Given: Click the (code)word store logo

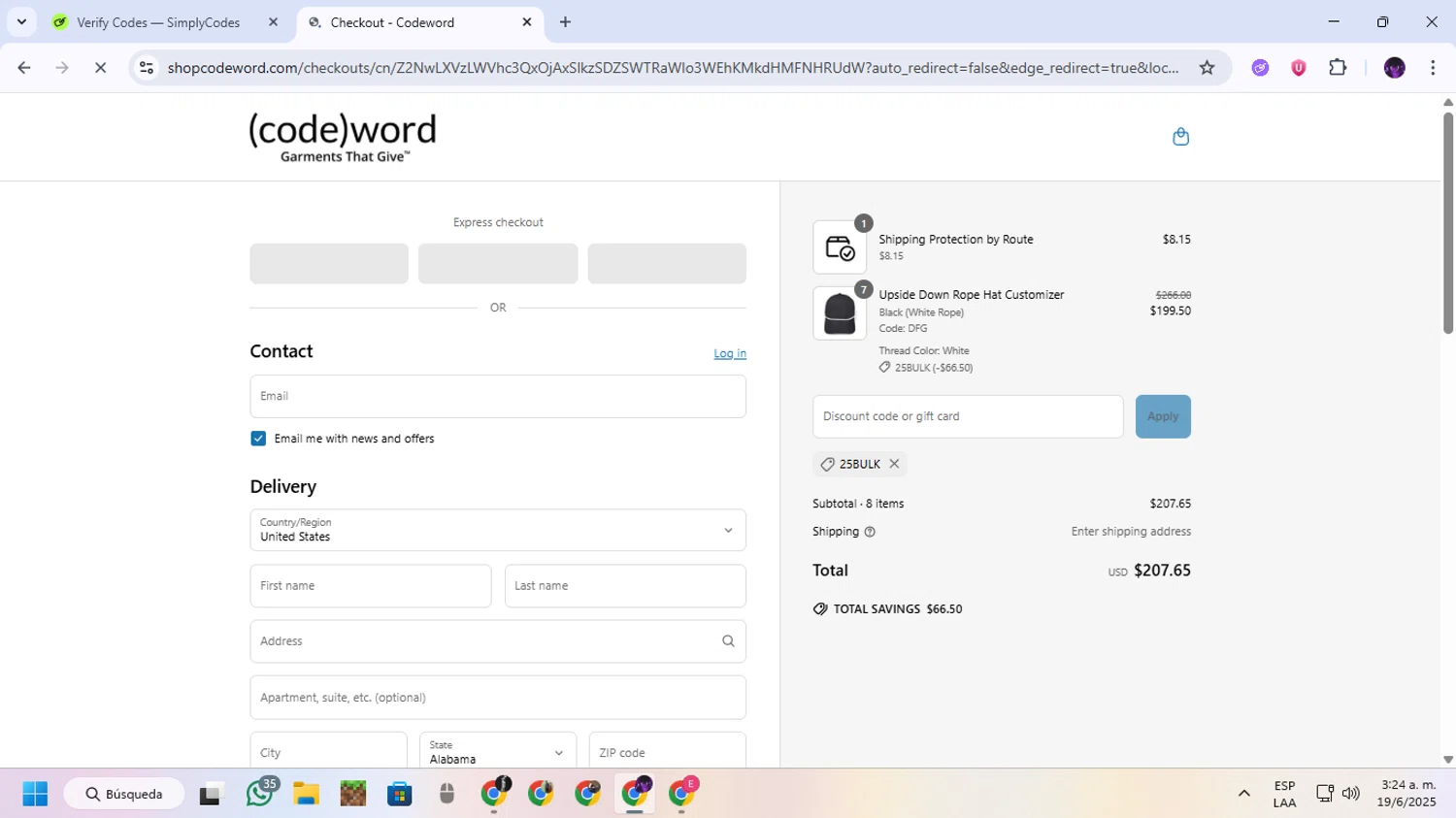Looking at the screenshot, I should (343, 138).
